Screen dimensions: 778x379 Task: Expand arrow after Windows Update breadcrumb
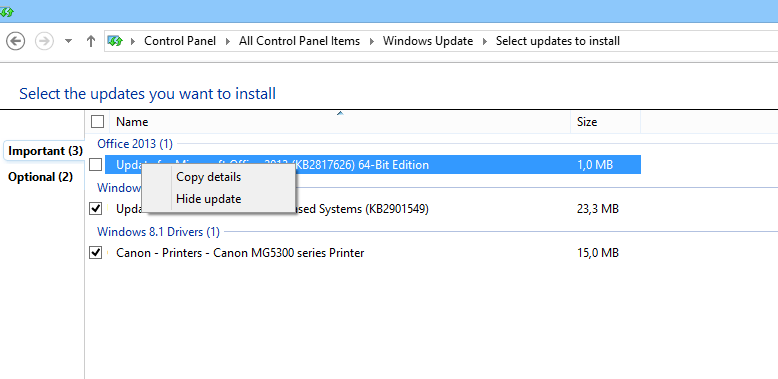click(485, 41)
